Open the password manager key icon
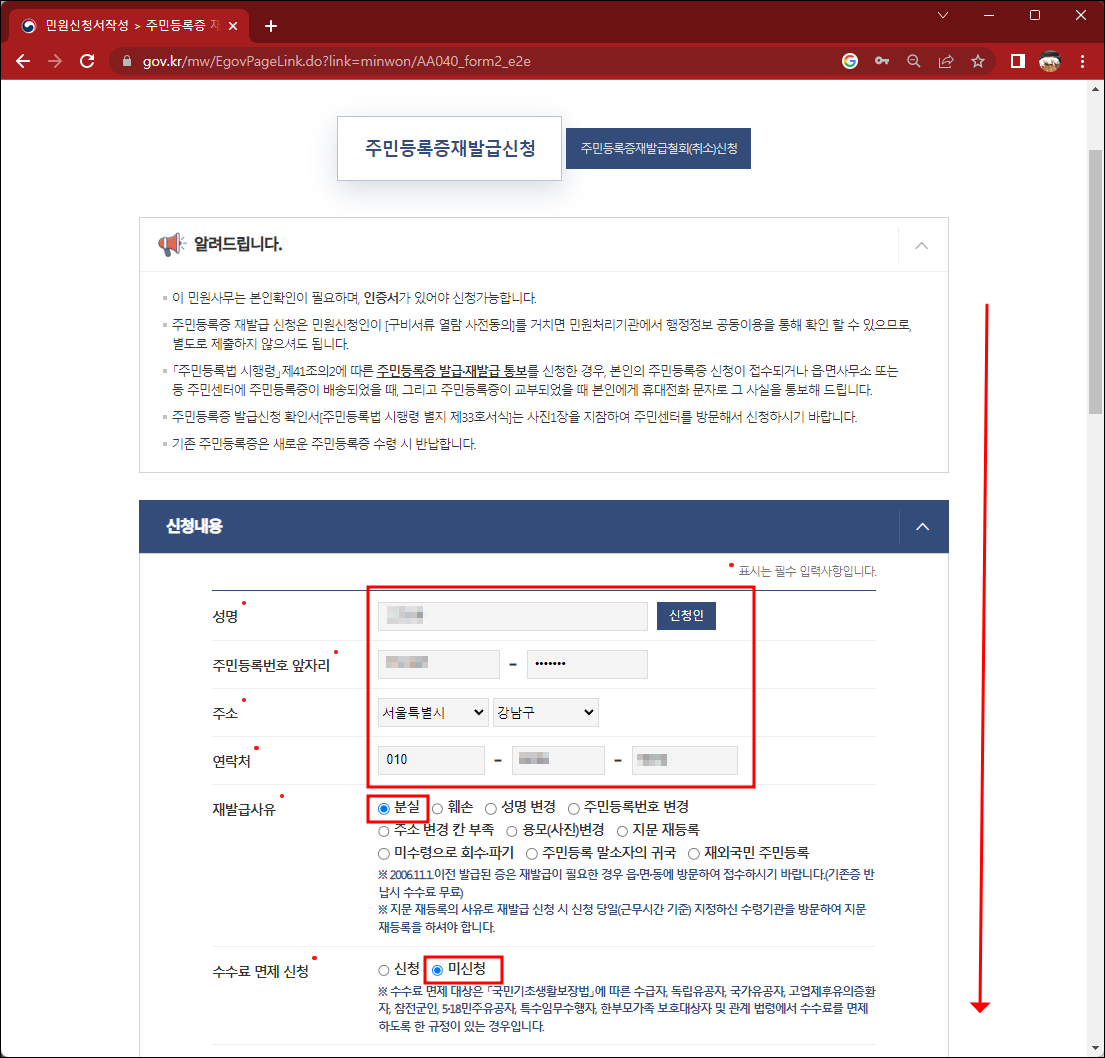The height and width of the screenshot is (1058, 1105). (x=882, y=61)
